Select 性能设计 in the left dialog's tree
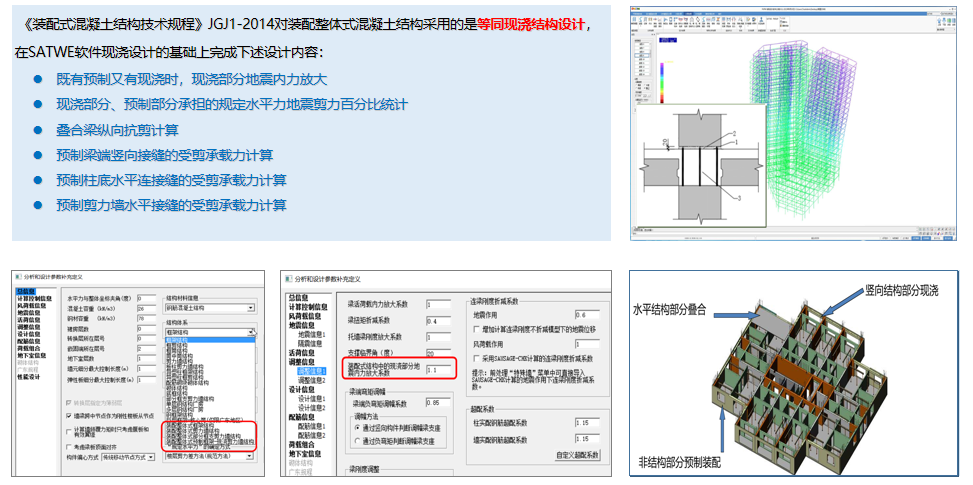 click(x=27, y=377)
